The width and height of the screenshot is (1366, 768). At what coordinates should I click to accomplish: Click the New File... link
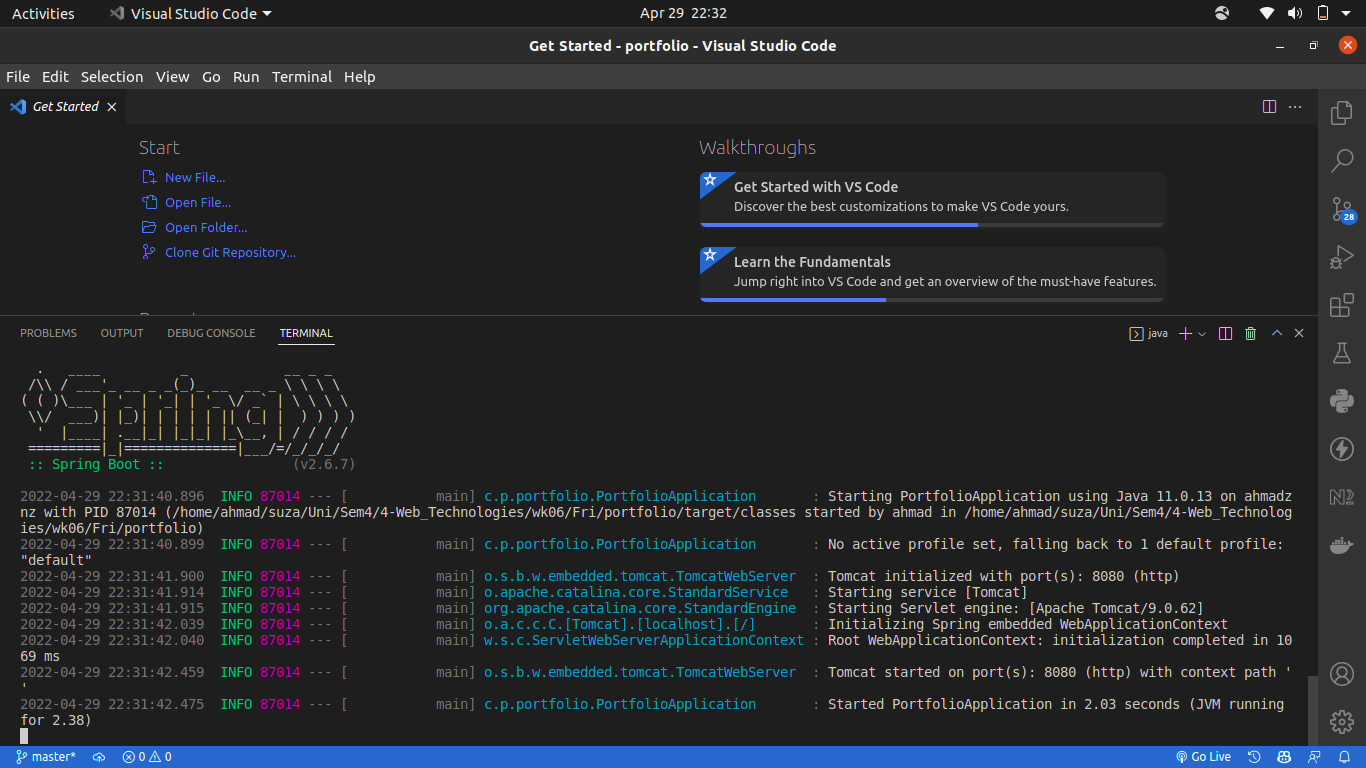(x=195, y=177)
